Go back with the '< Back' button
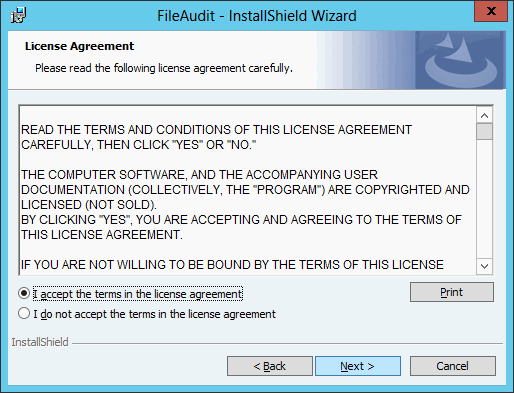 click(x=270, y=366)
